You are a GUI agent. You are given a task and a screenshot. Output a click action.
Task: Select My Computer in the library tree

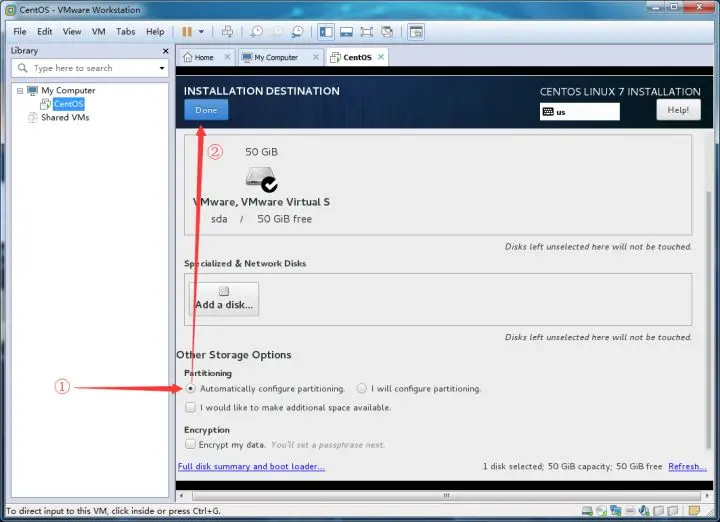click(x=68, y=90)
